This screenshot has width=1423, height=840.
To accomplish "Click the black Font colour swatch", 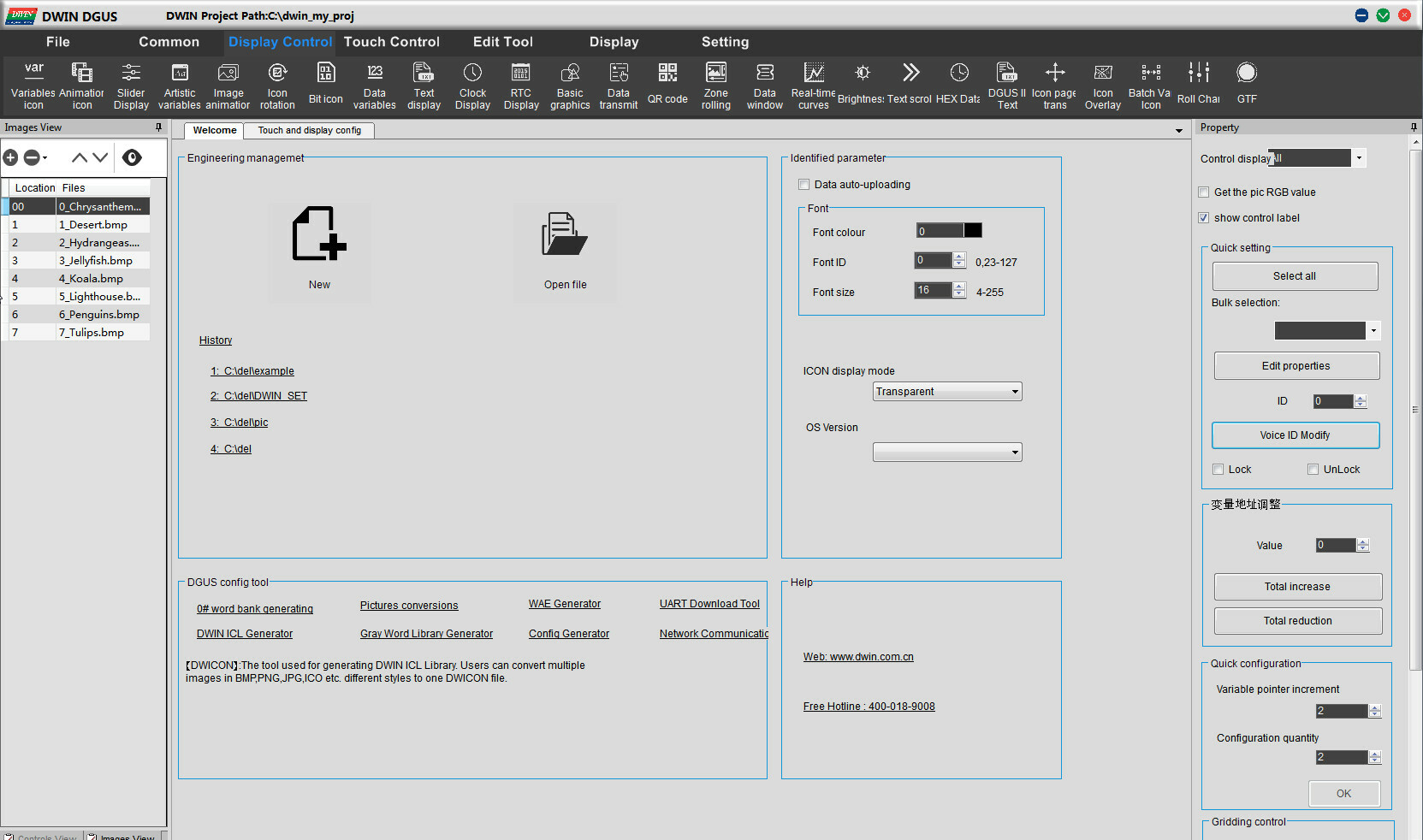I will pos(973,231).
